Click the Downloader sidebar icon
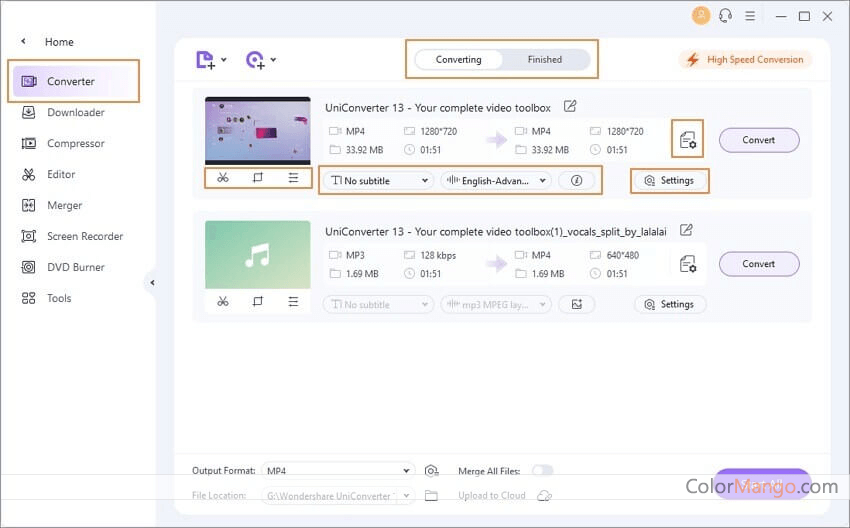Screen dimensions: 850x528 pyautogui.click(x=28, y=112)
